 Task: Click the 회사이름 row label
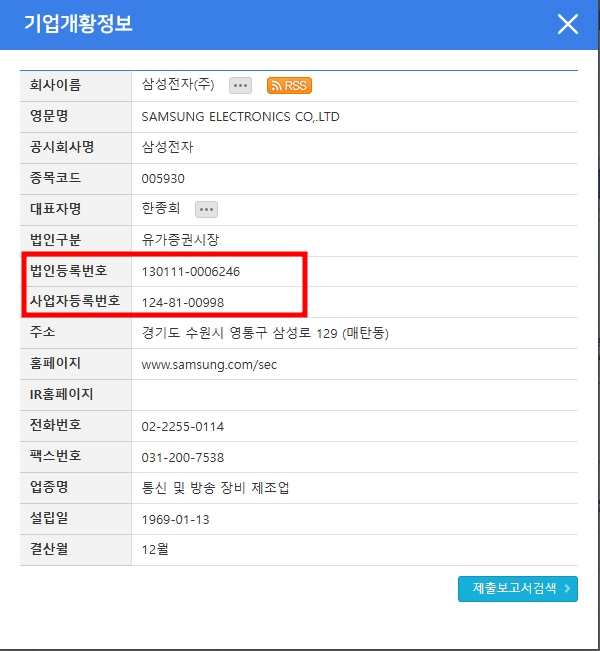(55, 85)
